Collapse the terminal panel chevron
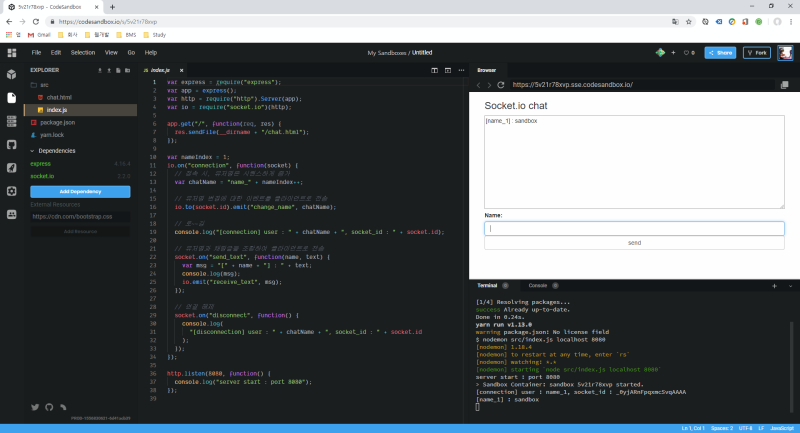 790,286
